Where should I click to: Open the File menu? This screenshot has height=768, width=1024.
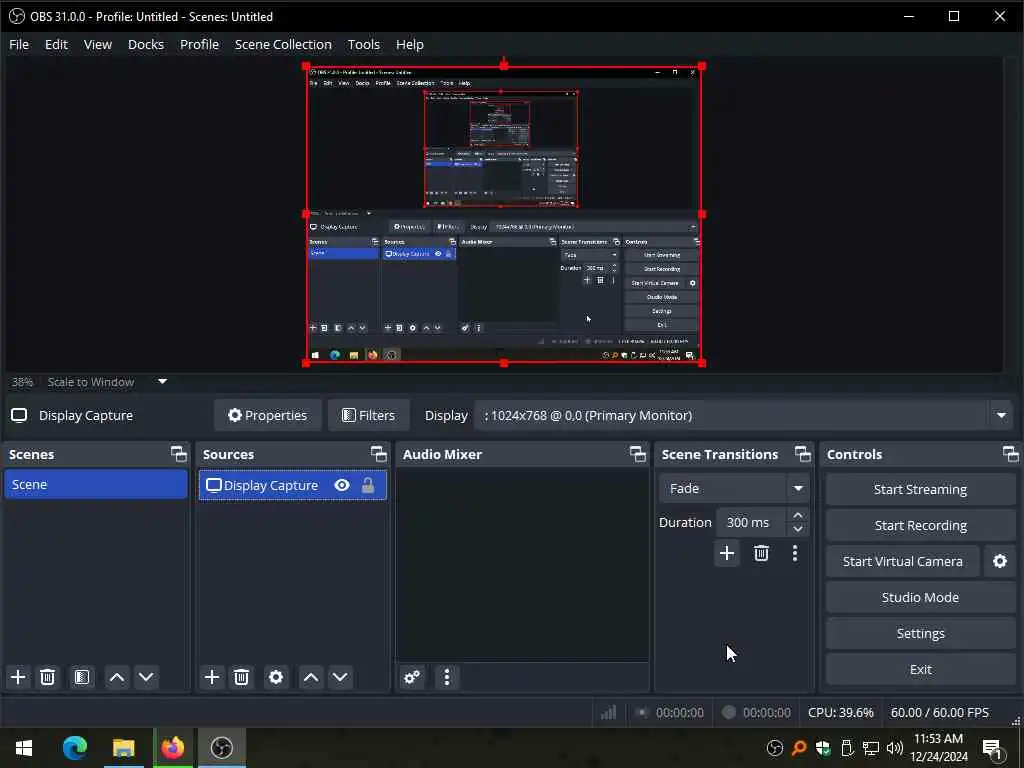coord(19,44)
